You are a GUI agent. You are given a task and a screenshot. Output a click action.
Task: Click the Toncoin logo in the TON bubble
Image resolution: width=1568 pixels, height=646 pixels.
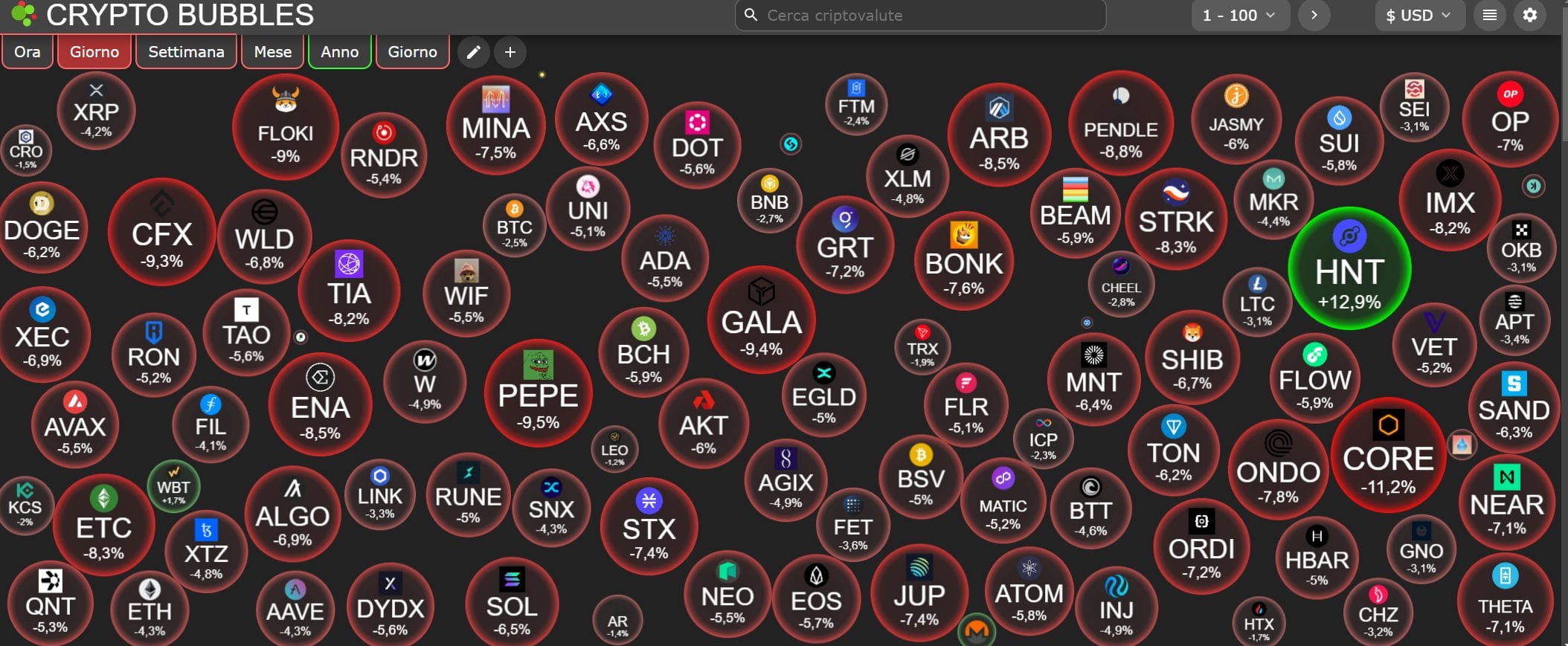tap(1174, 427)
